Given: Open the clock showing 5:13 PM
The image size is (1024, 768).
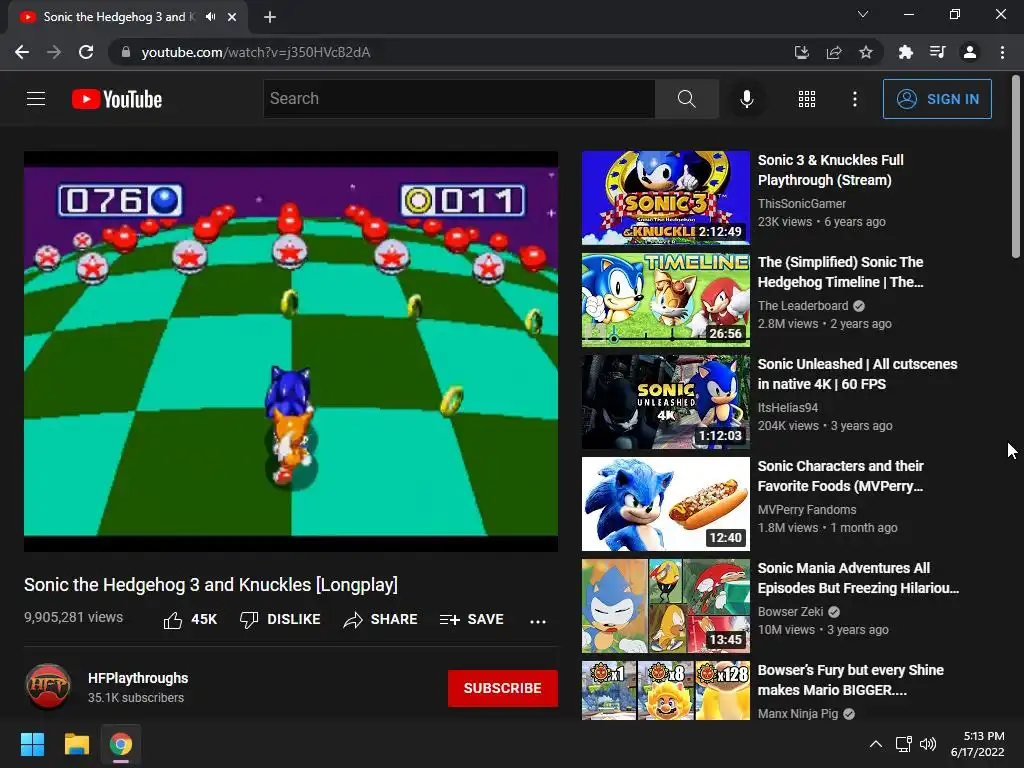Looking at the screenshot, I should (977, 744).
